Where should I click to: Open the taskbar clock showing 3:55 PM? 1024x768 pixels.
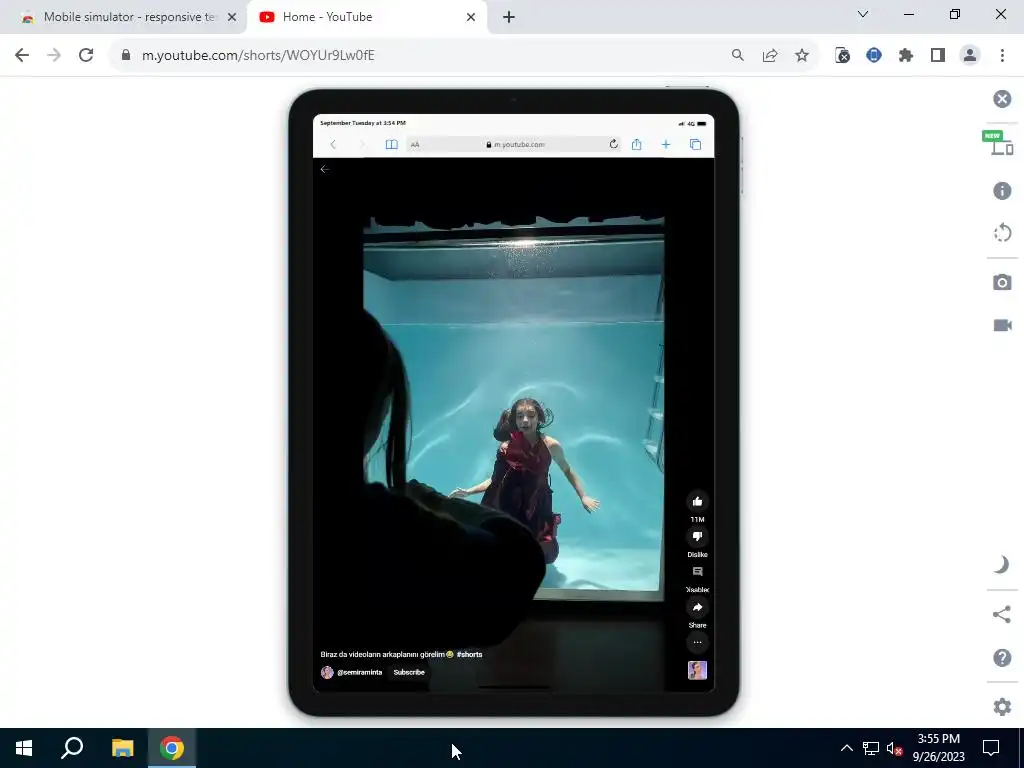point(938,748)
